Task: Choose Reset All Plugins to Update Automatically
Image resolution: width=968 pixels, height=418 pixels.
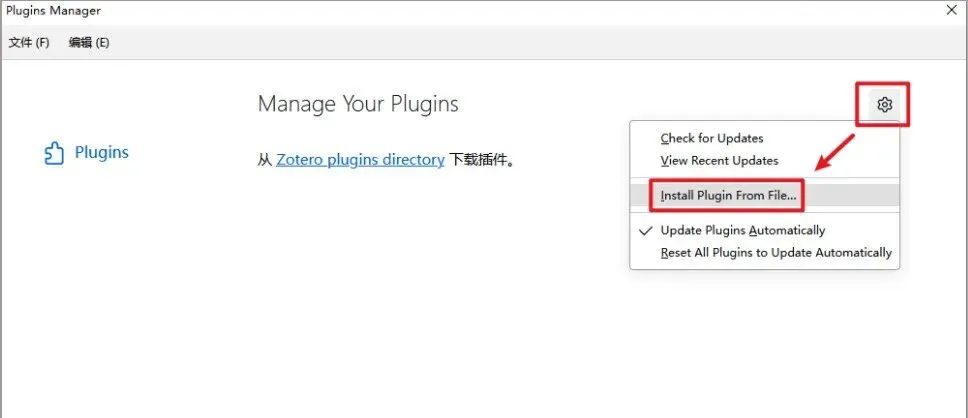Action: click(764, 253)
